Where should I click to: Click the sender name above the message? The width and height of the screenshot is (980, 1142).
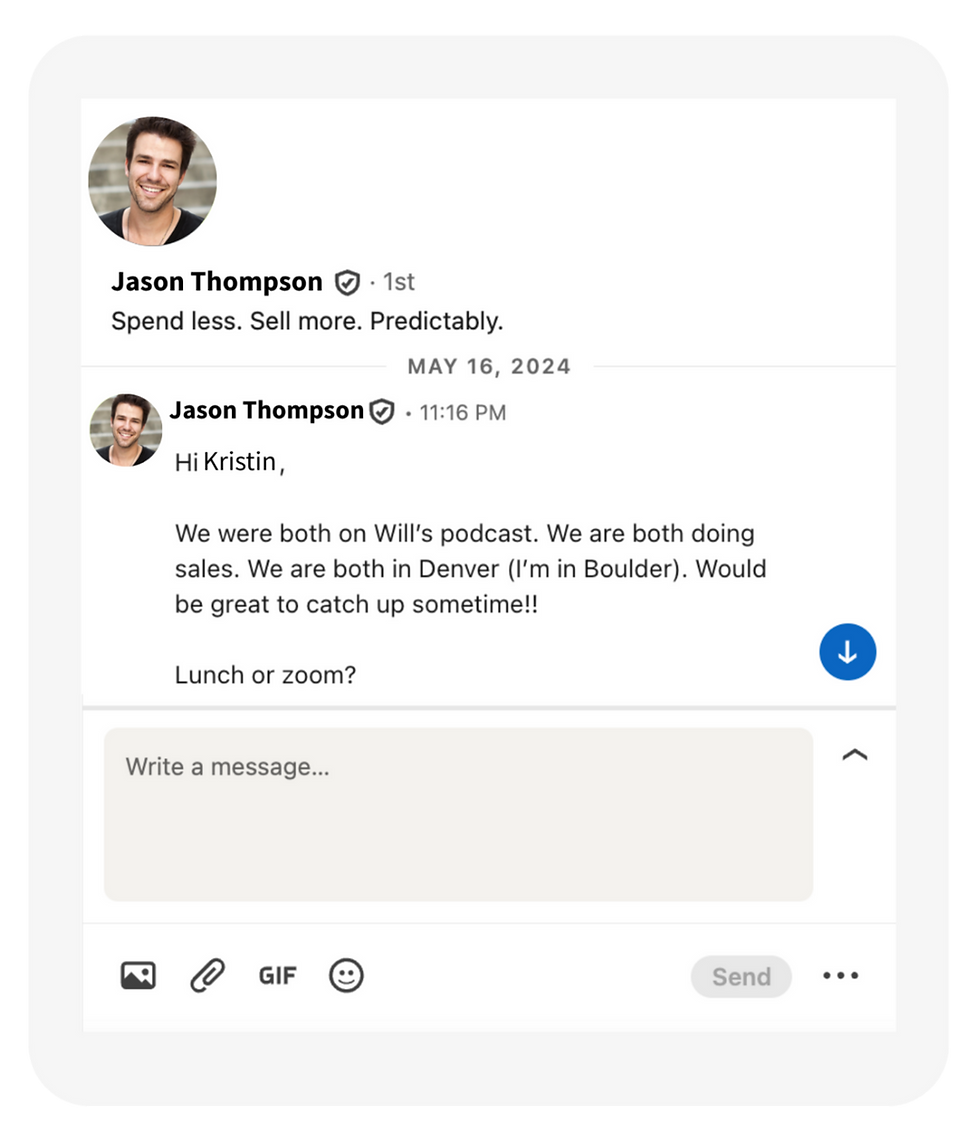(x=266, y=411)
